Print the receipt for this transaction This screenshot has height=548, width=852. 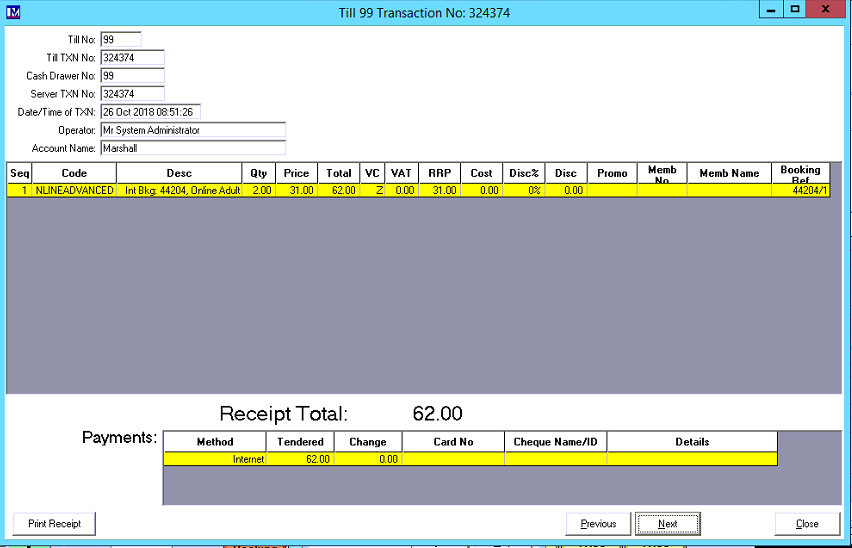(x=54, y=524)
